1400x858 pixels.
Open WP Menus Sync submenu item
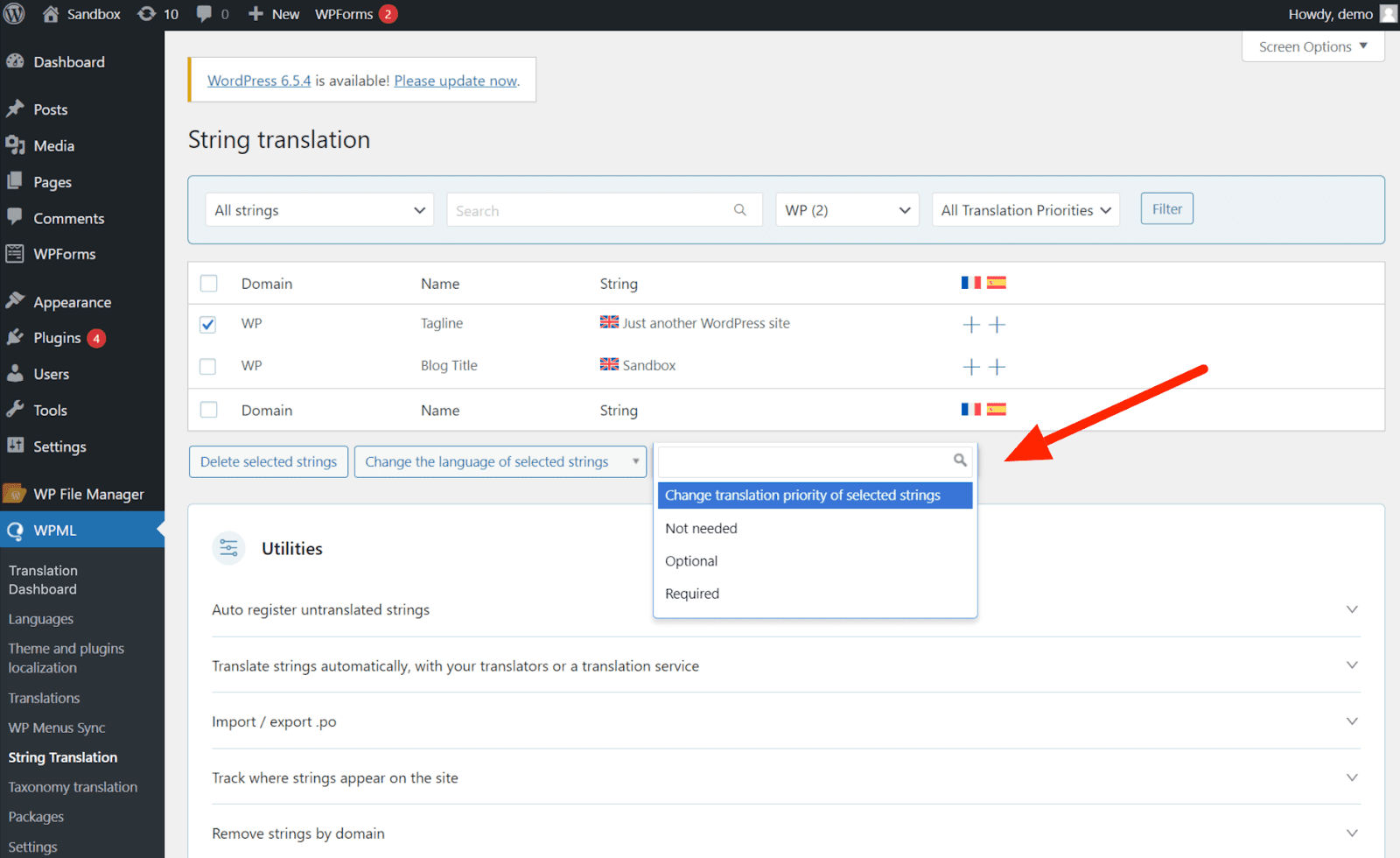pyautogui.click(x=57, y=728)
